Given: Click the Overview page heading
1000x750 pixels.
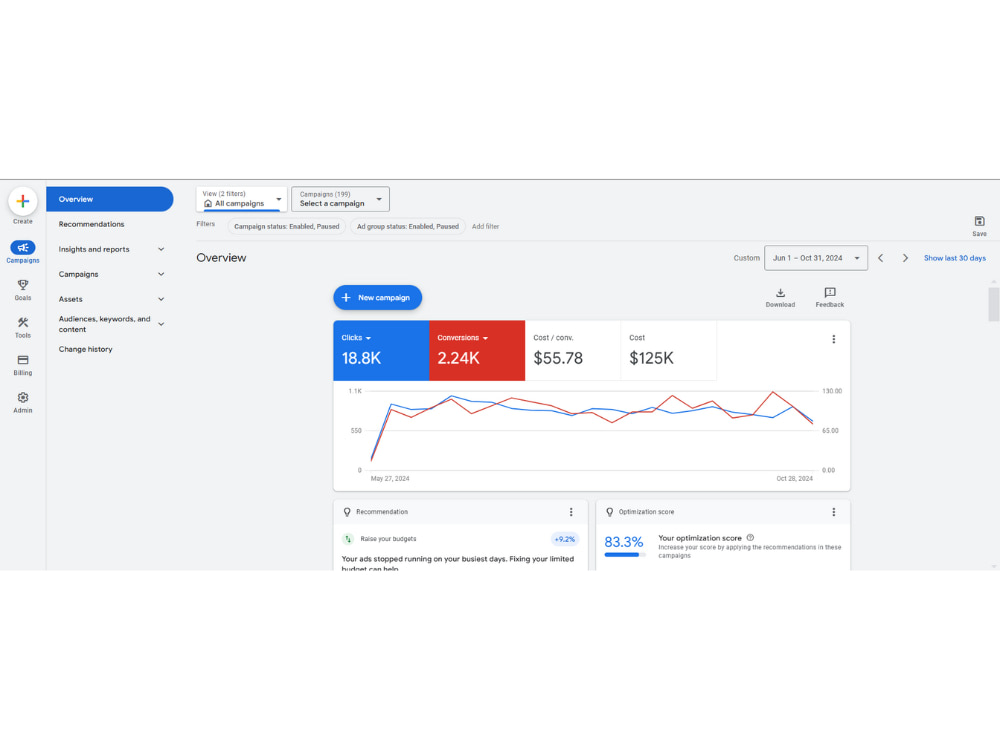Looking at the screenshot, I should 221,258.
